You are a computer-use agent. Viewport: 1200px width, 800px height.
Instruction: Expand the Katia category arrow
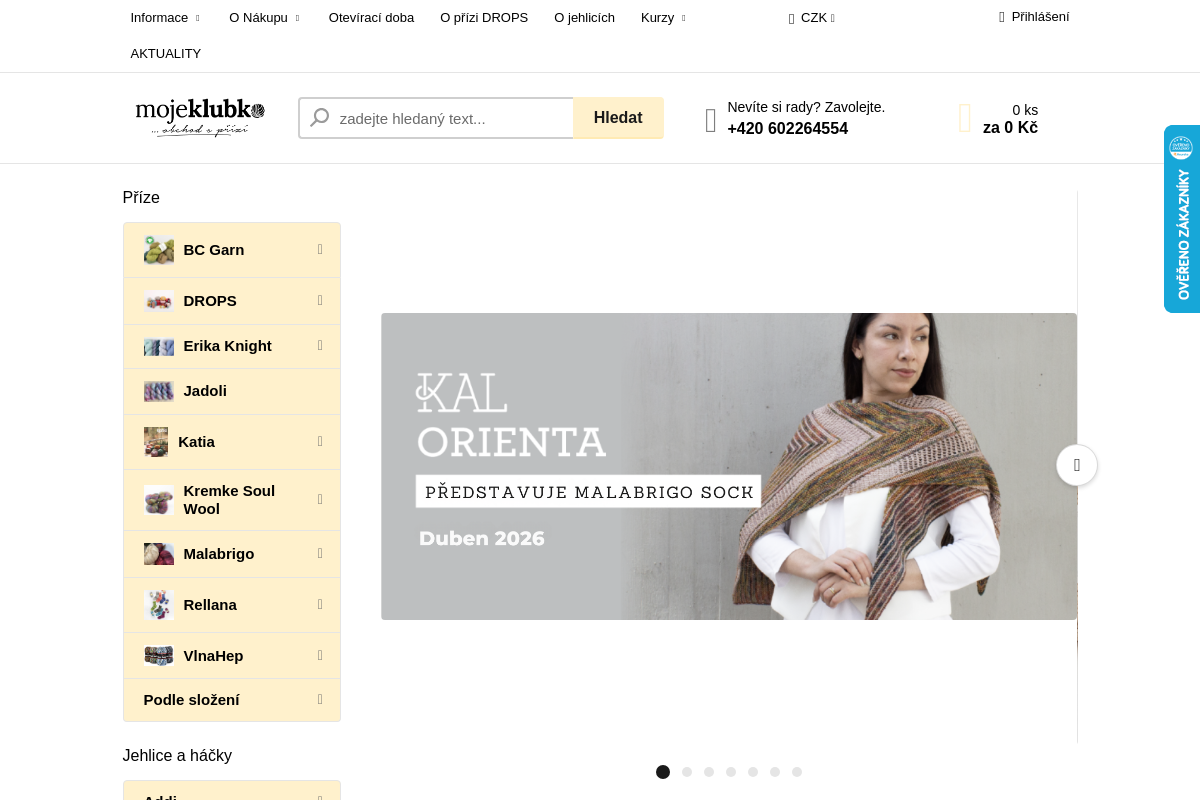point(320,442)
